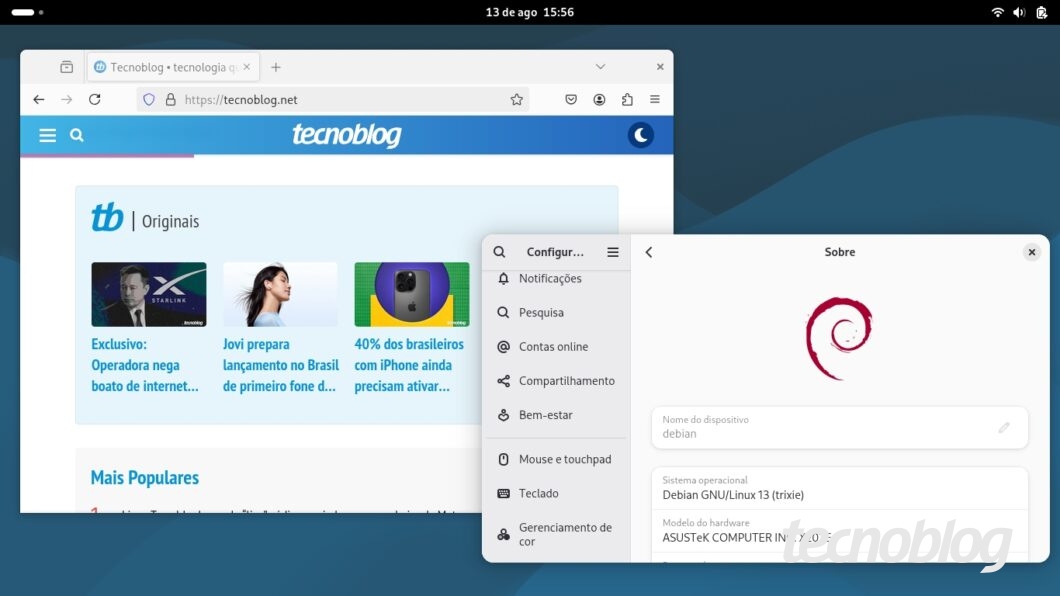Screen dimensions: 1060x596
Task: Edit device name with the pencil icon
Action: [1004, 427]
